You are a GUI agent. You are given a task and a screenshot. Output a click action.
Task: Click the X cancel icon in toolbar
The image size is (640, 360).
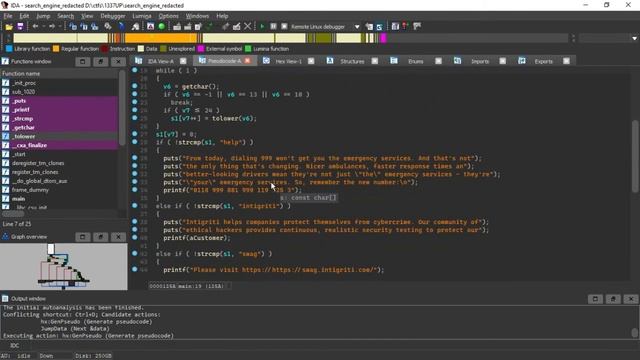(x=247, y=27)
